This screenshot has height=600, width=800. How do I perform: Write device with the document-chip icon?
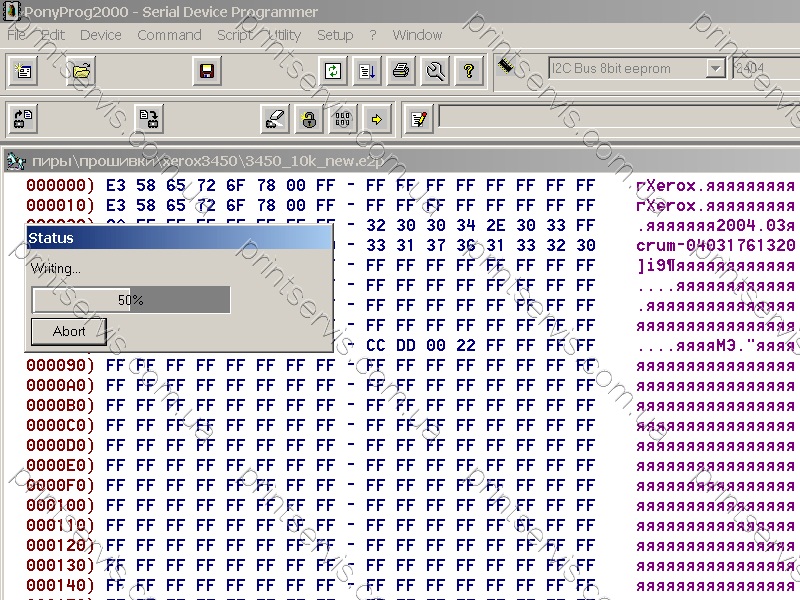[x=149, y=119]
